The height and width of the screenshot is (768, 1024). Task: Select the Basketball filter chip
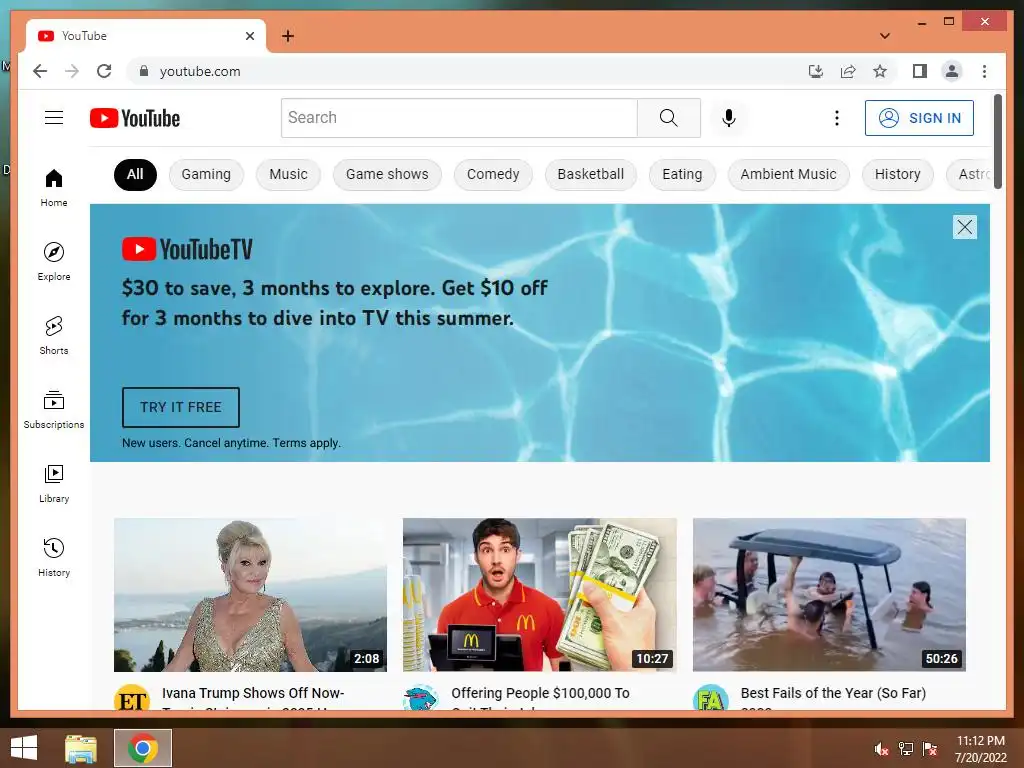(x=590, y=174)
